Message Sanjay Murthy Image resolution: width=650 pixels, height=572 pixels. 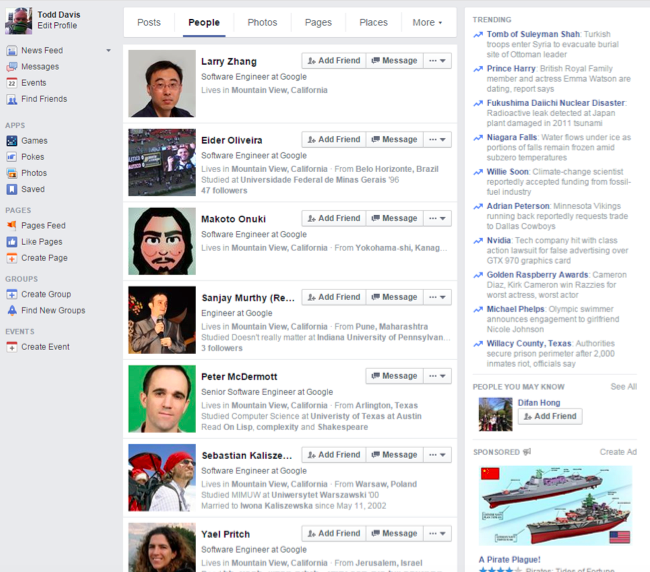[395, 297]
